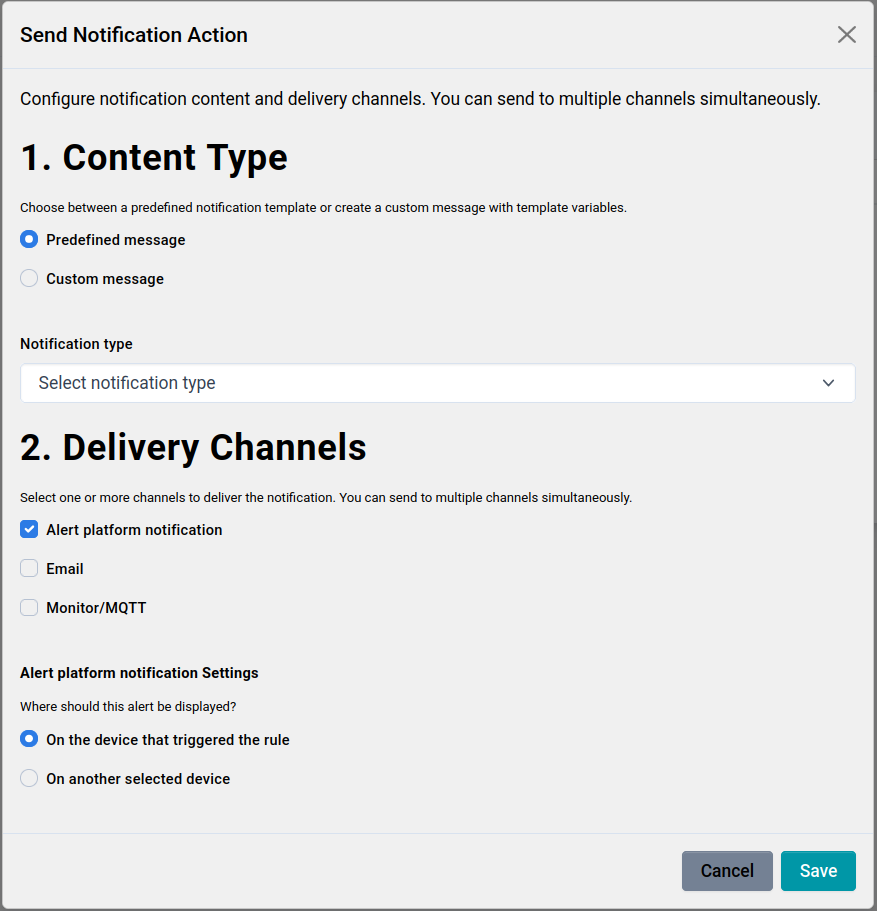The image size is (877, 911).
Task: Click the 'Notification type' field label
Action: 76,344
